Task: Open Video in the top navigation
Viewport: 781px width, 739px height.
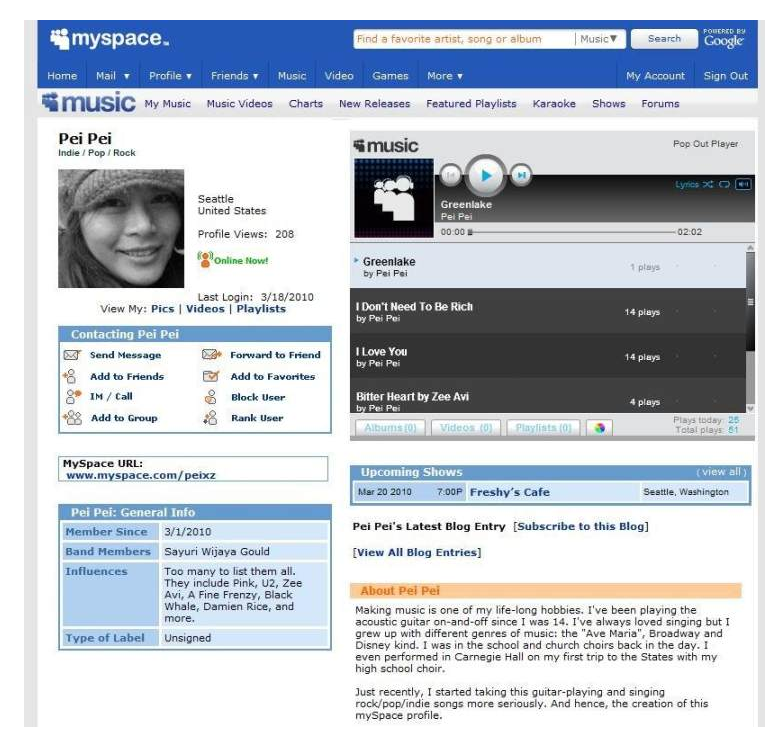Action: (x=339, y=76)
